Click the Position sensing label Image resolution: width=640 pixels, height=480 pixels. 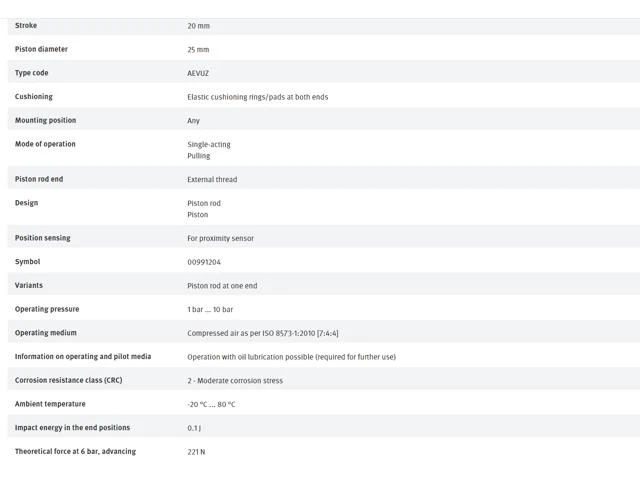(x=42, y=238)
